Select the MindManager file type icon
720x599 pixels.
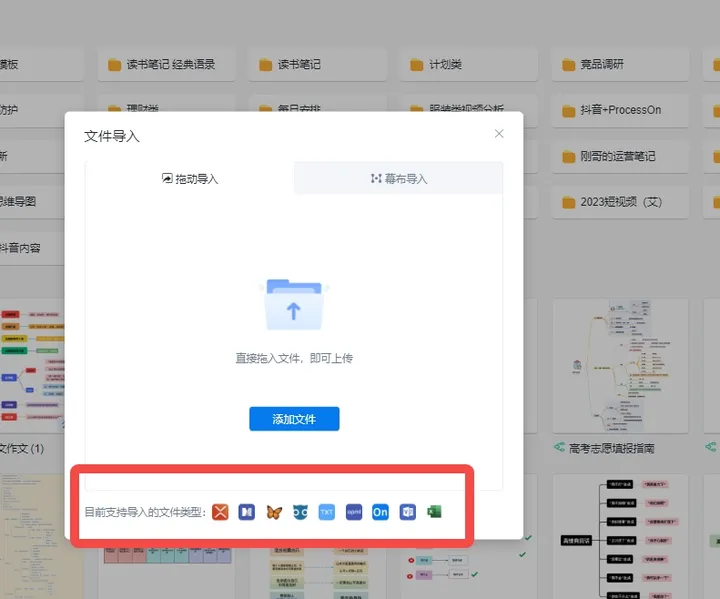[247, 512]
